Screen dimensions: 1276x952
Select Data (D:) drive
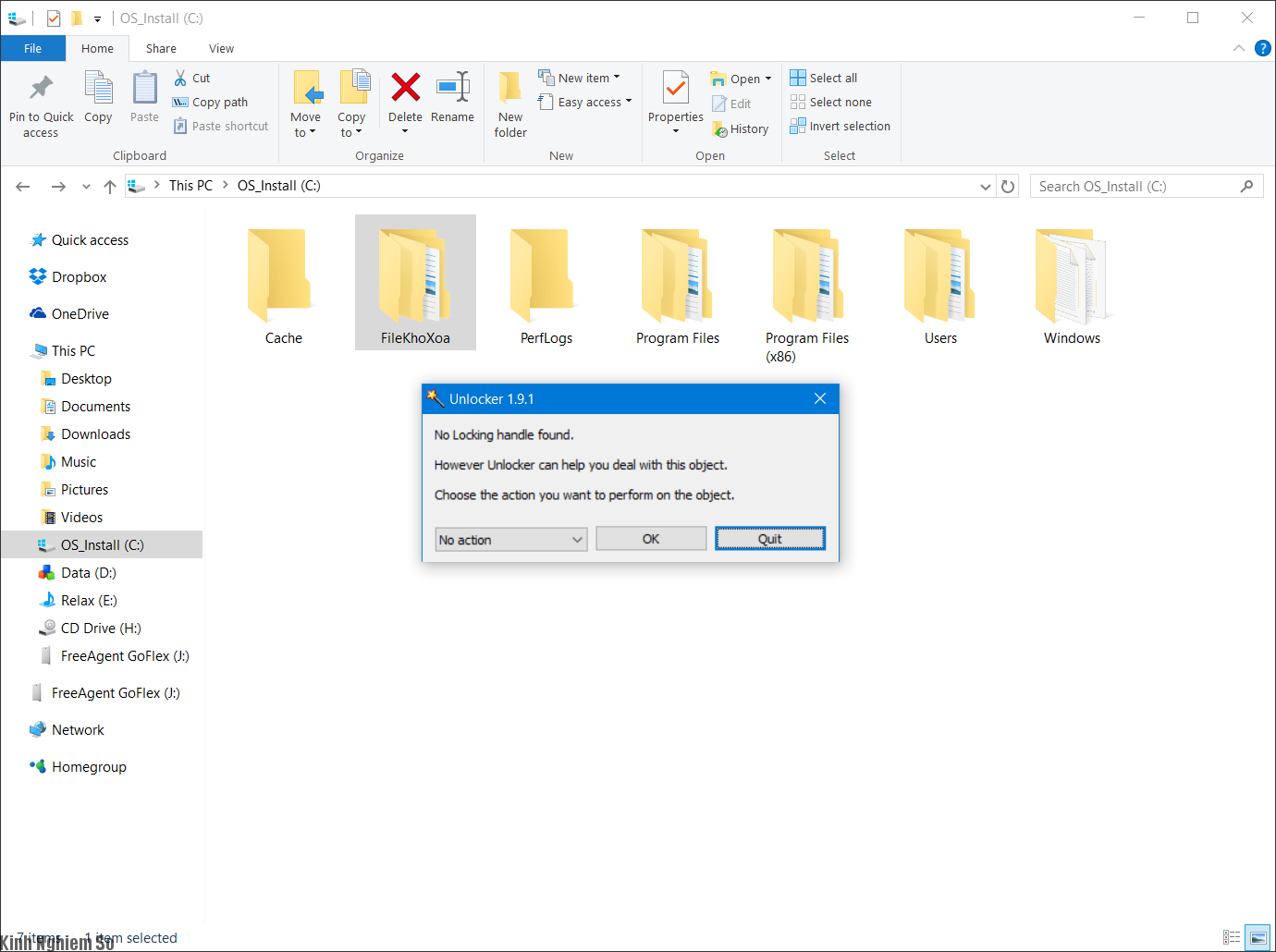88,573
